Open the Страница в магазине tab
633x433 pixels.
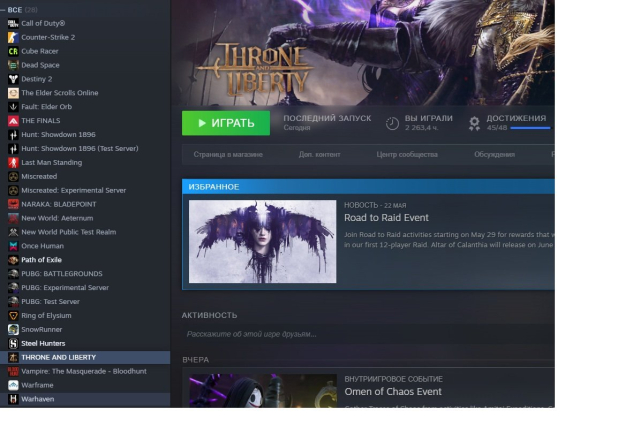point(228,155)
